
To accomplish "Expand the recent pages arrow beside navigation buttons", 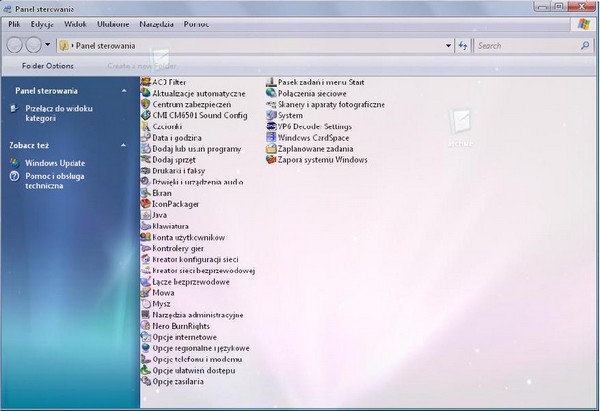I will (47, 45).
